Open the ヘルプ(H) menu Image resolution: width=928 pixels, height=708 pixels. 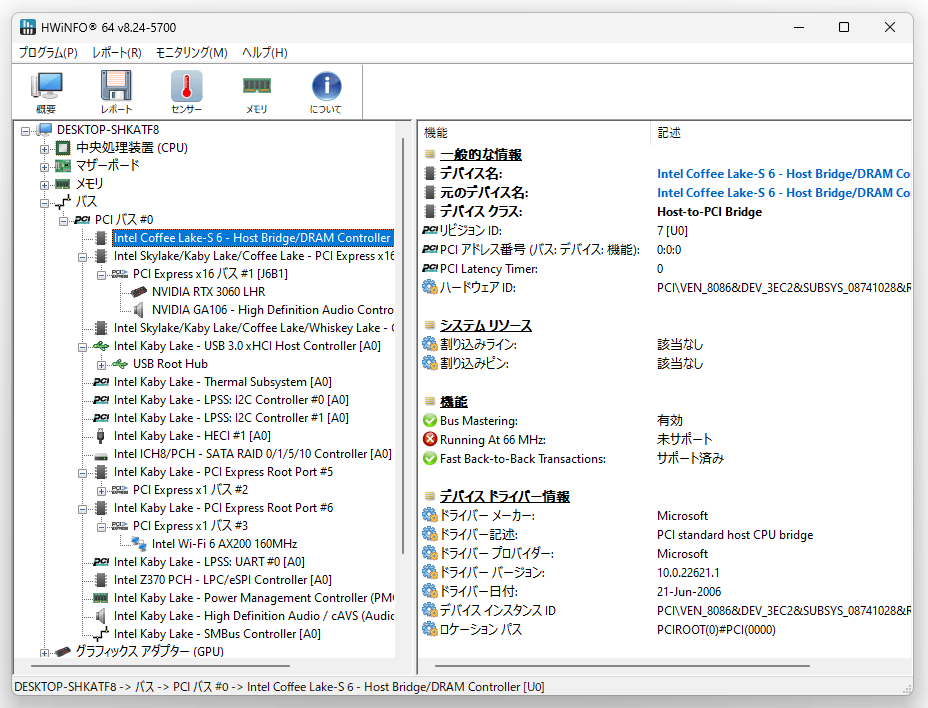click(265, 53)
